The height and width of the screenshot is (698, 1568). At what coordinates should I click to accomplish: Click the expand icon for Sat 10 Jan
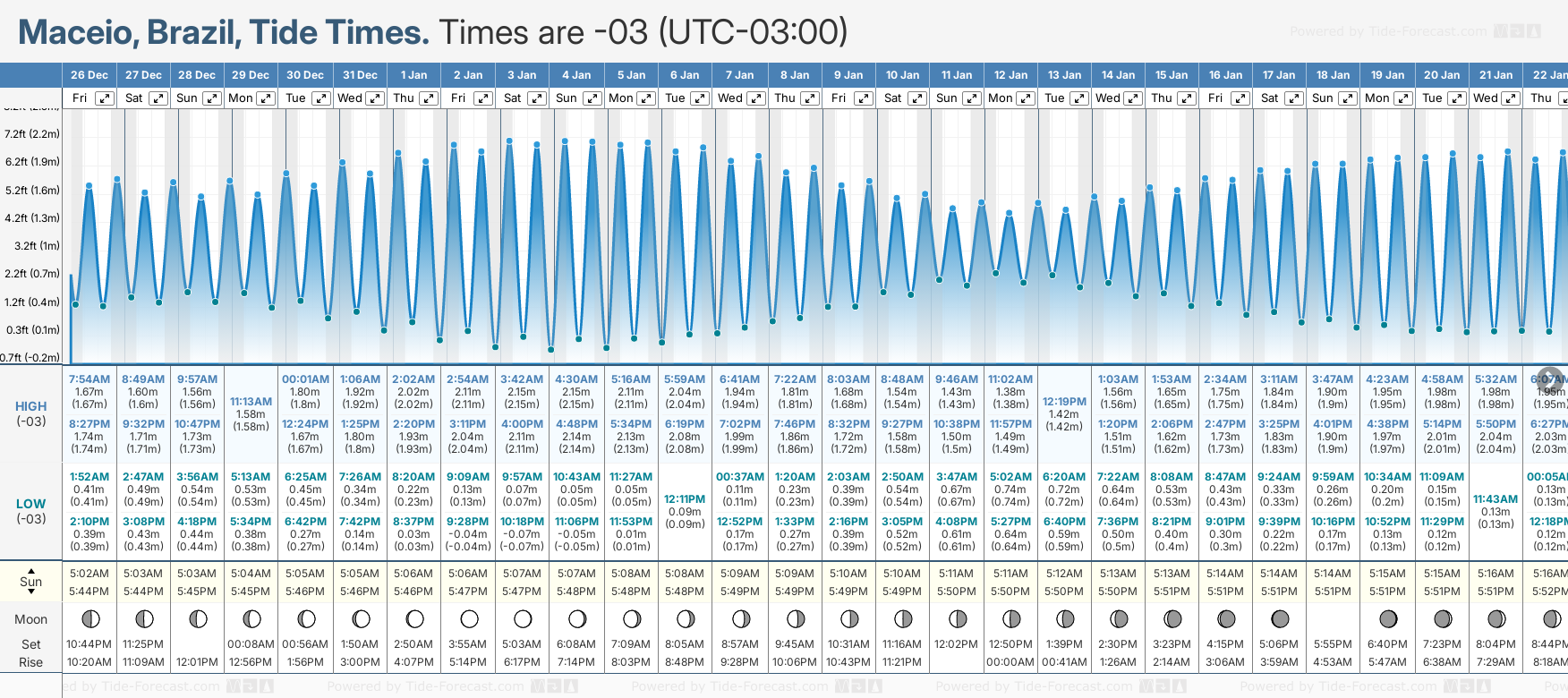tap(917, 98)
